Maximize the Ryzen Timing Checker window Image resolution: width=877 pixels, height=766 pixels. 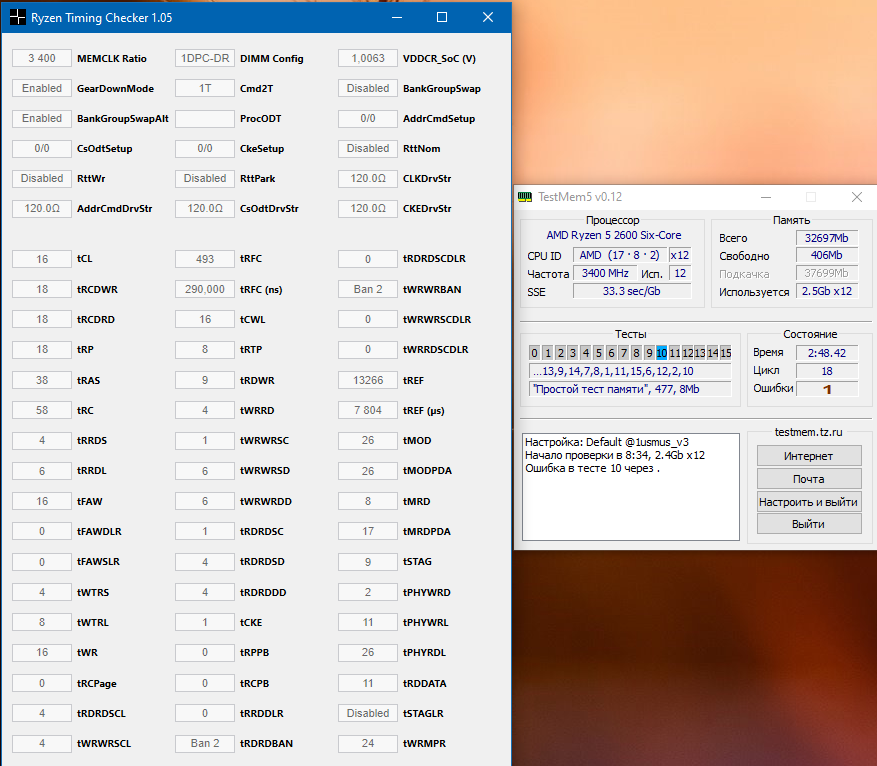pyautogui.click(x=442, y=17)
